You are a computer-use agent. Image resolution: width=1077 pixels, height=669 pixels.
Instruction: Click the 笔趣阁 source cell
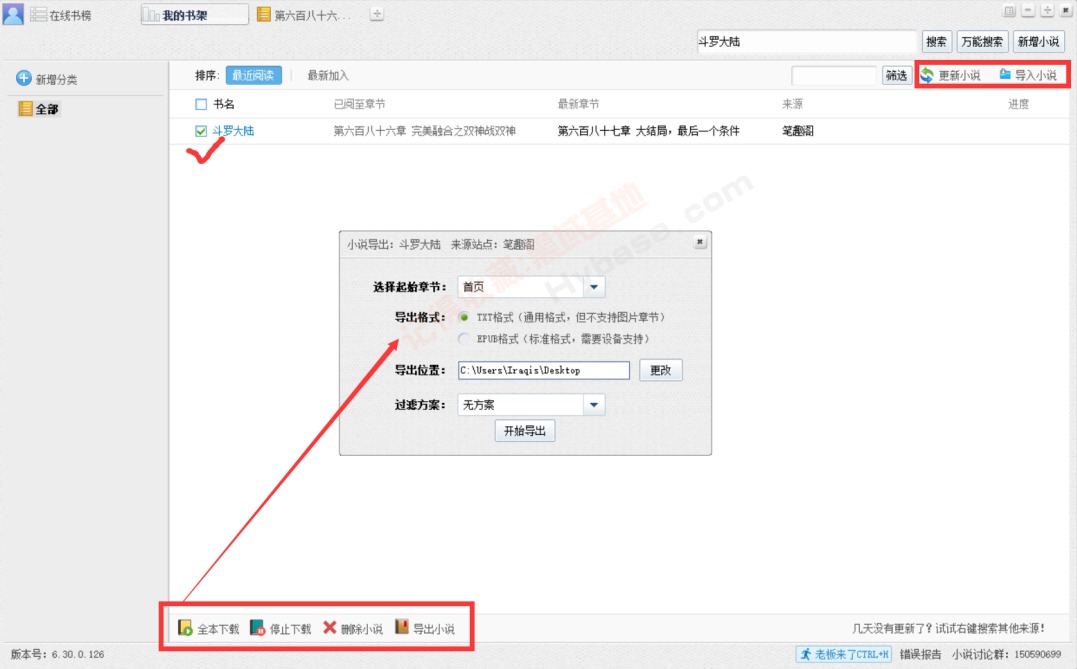[x=797, y=131]
